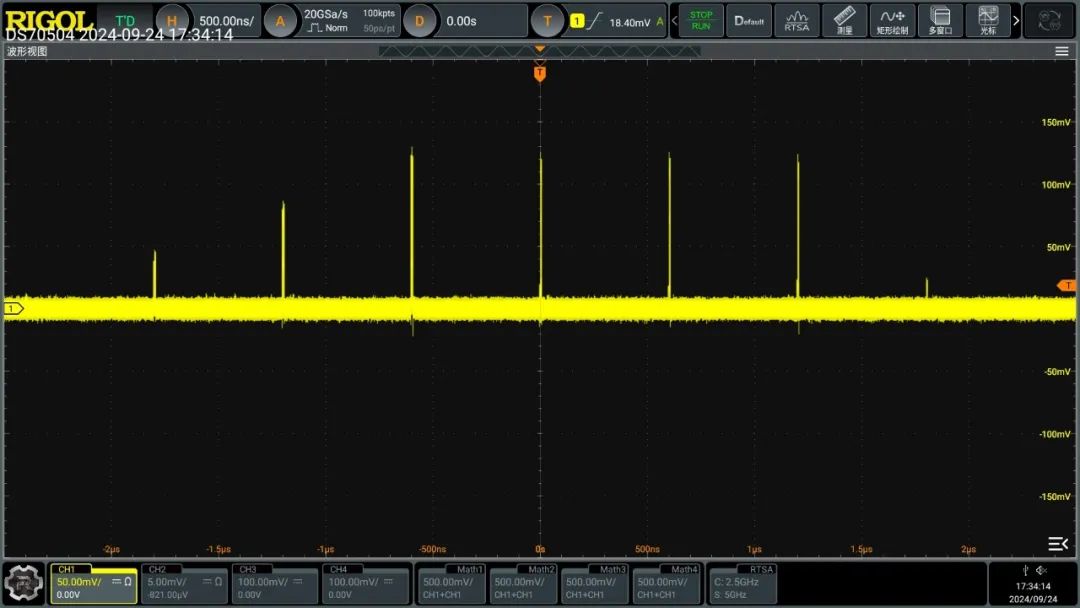Open the cursors tool
Image resolution: width=1080 pixels, height=608 pixels.
(x=988, y=20)
